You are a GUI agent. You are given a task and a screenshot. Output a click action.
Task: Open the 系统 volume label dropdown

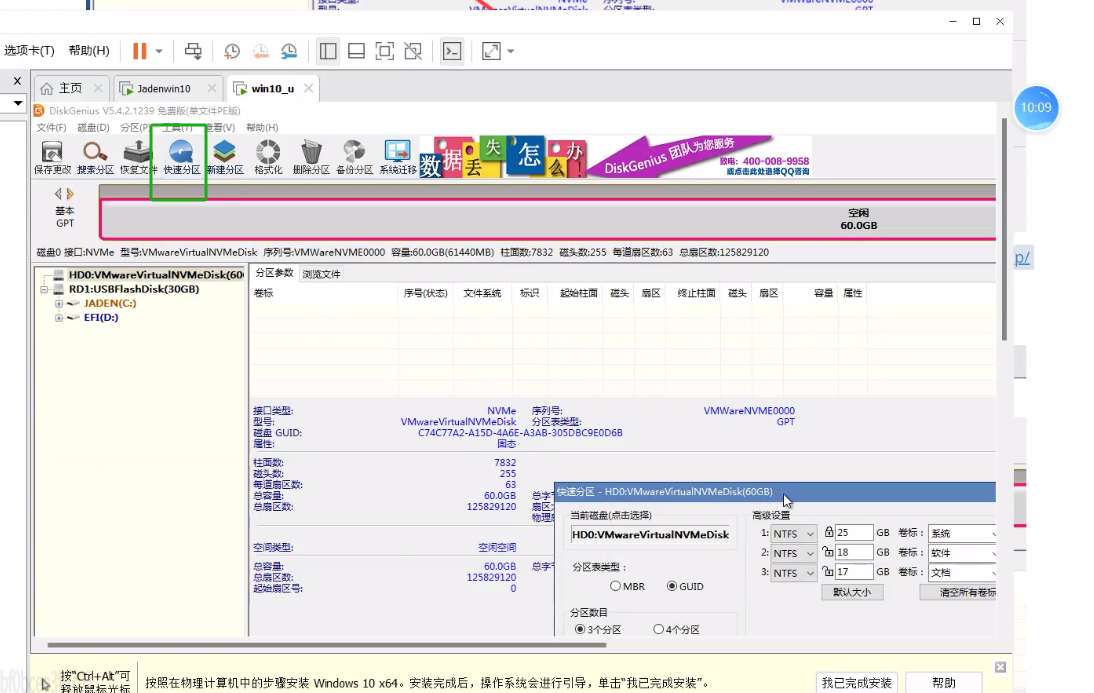point(962,533)
